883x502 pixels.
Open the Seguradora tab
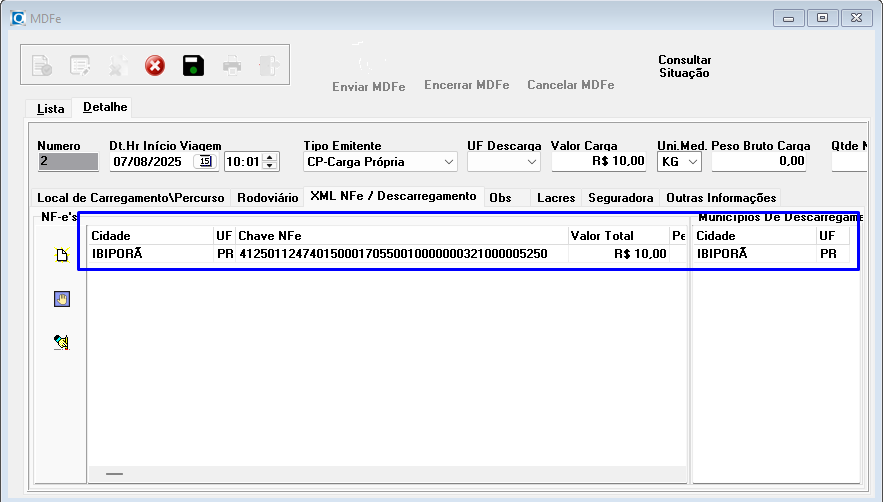(x=620, y=198)
